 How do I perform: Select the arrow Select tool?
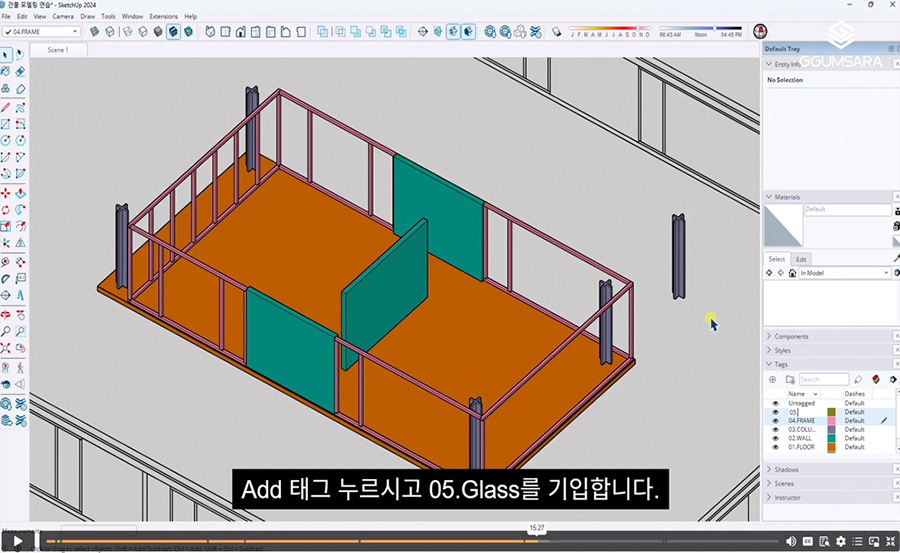6,55
